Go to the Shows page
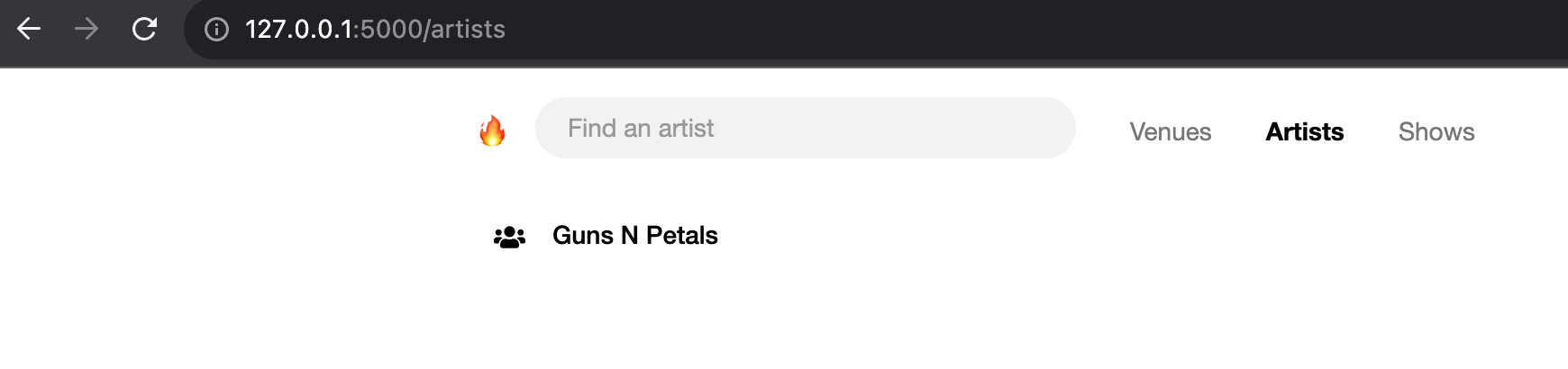The height and width of the screenshot is (369, 1568). click(x=1436, y=131)
